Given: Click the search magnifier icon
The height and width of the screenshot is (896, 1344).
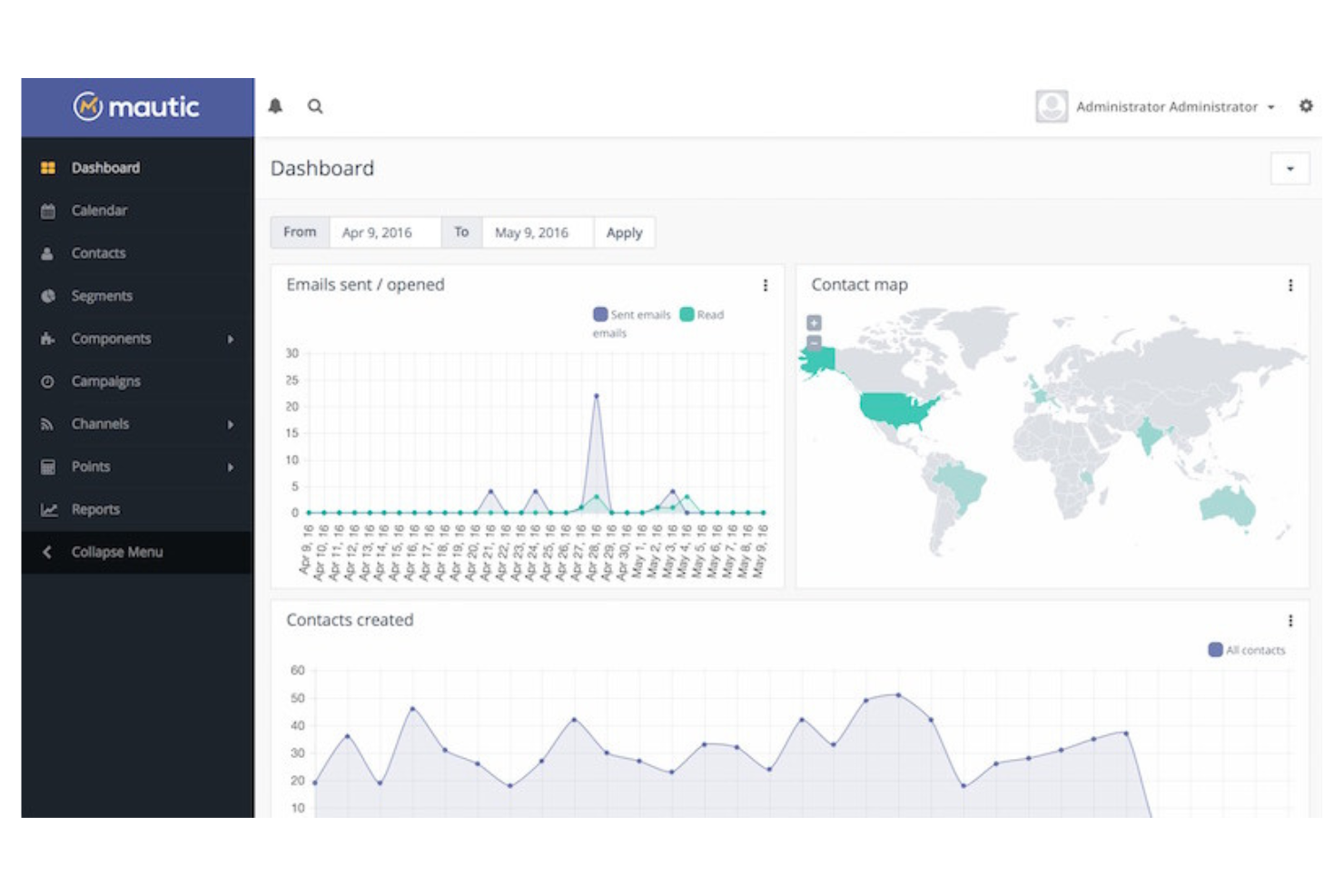Looking at the screenshot, I should 314,106.
